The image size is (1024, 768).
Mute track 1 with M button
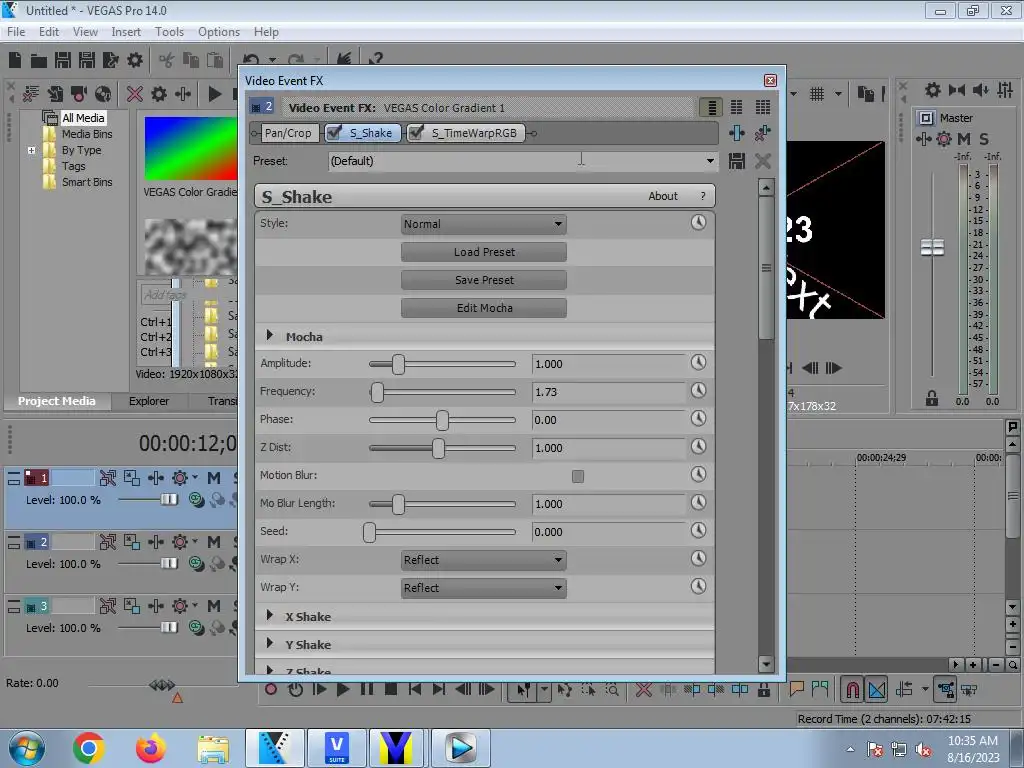point(214,478)
